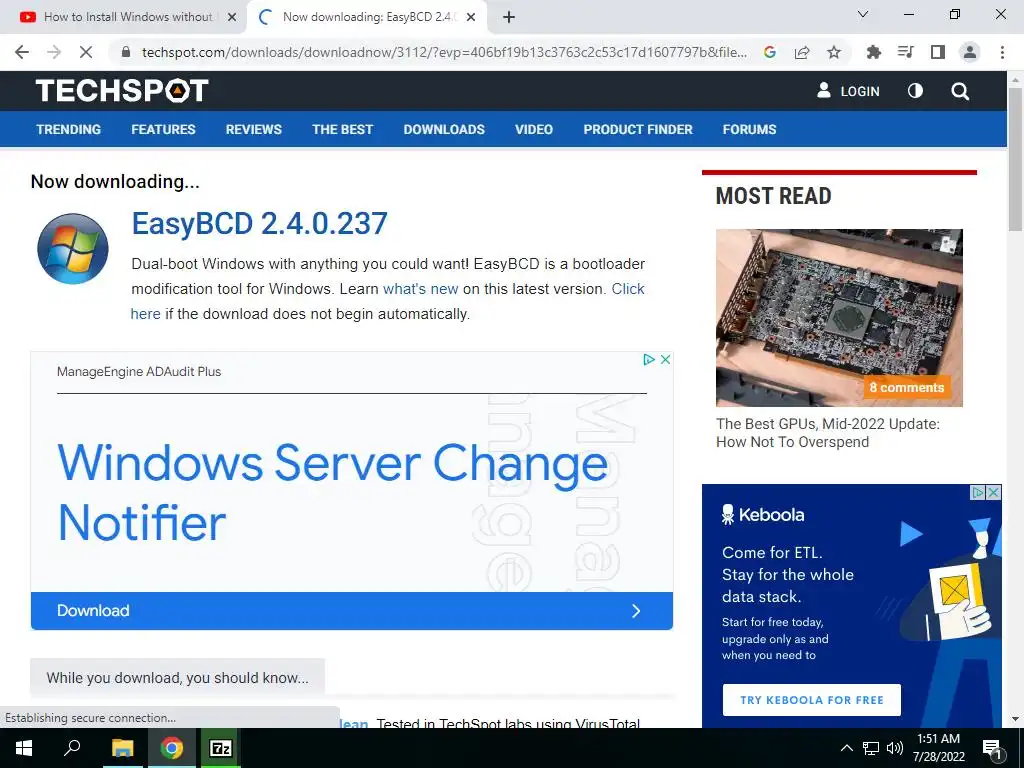The height and width of the screenshot is (768, 1024).
Task: Toggle TechSpot dark mode contrast icon
Action: 916,91
